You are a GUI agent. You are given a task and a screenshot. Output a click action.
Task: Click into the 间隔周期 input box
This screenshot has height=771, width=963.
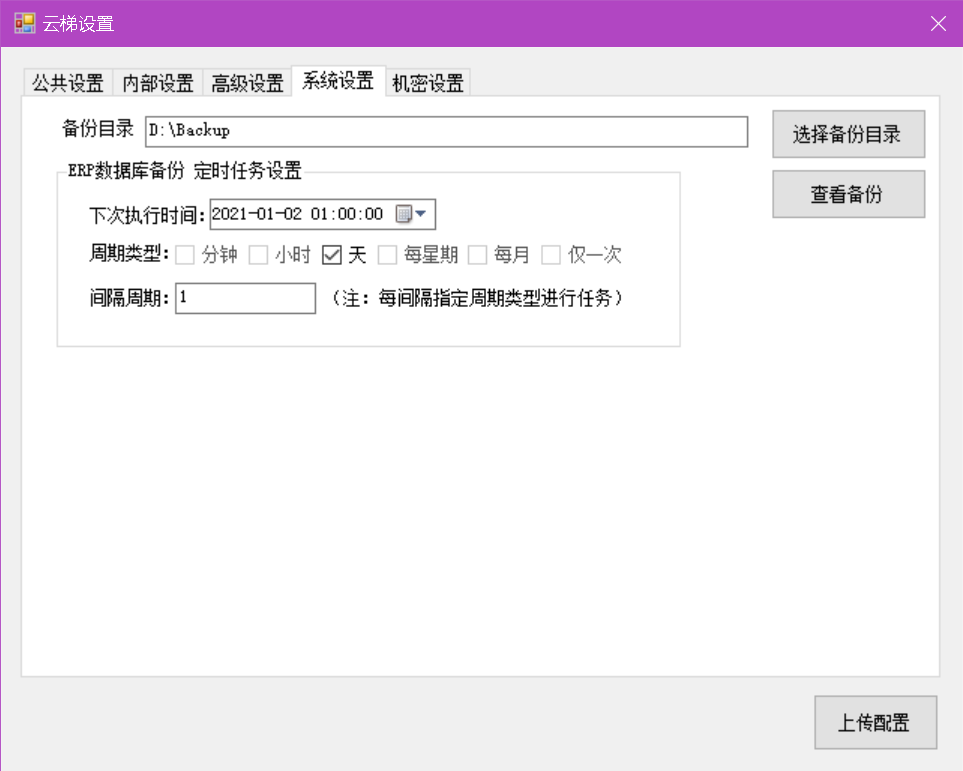[x=245, y=298]
